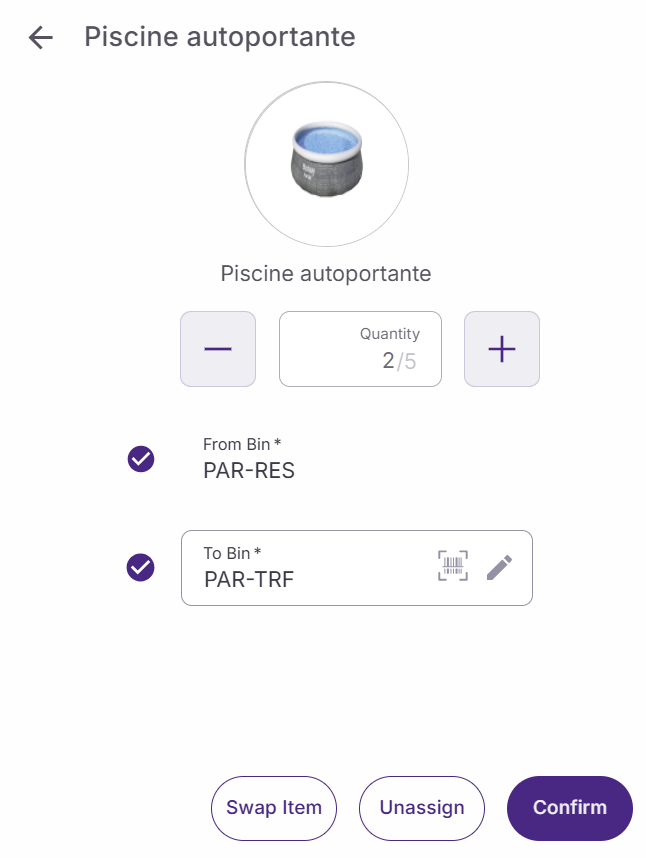Go back using the arrow icon

coord(40,38)
